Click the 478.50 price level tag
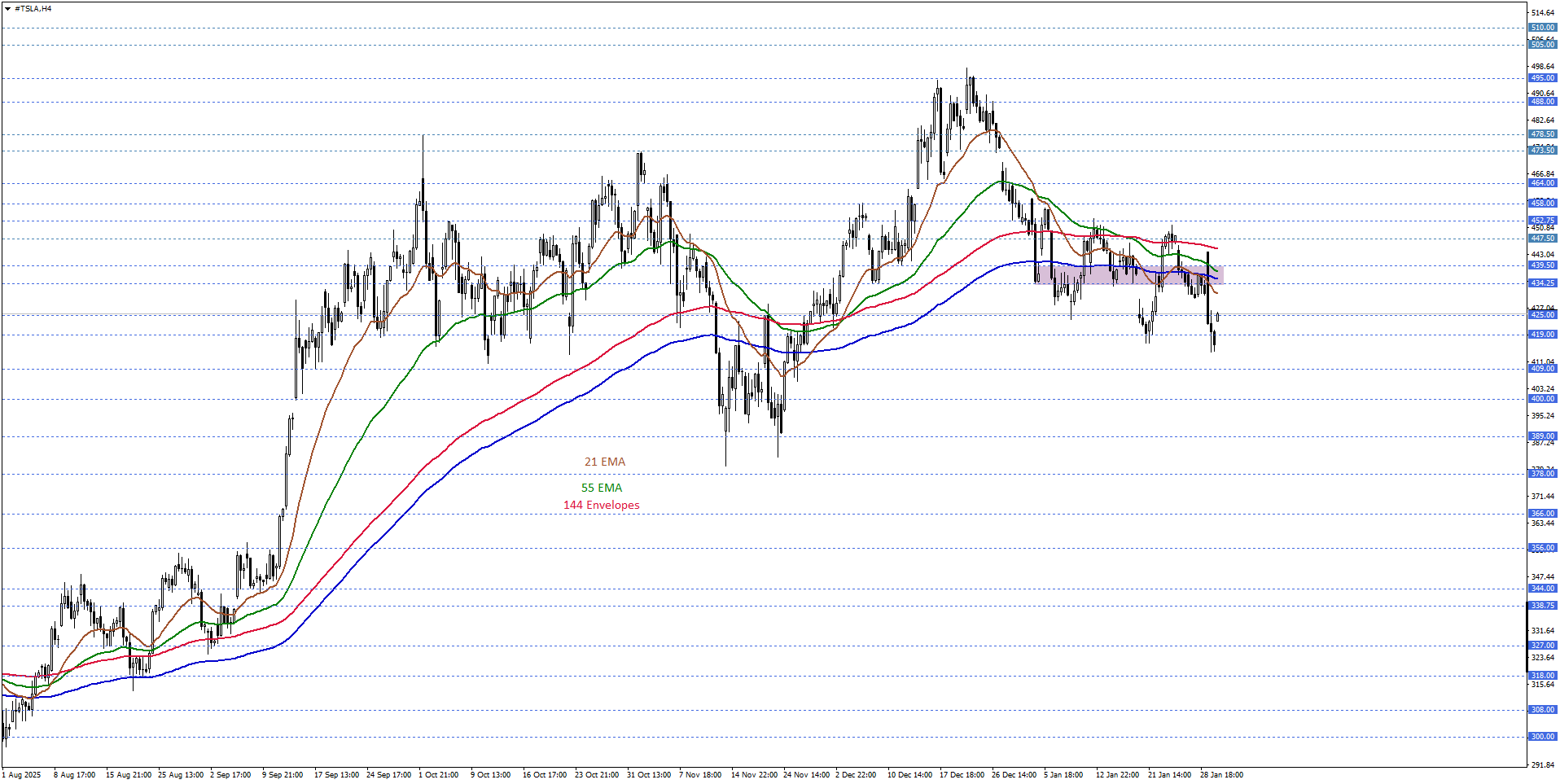This screenshot has width=1560, height=784. [x=1542, y=134]
